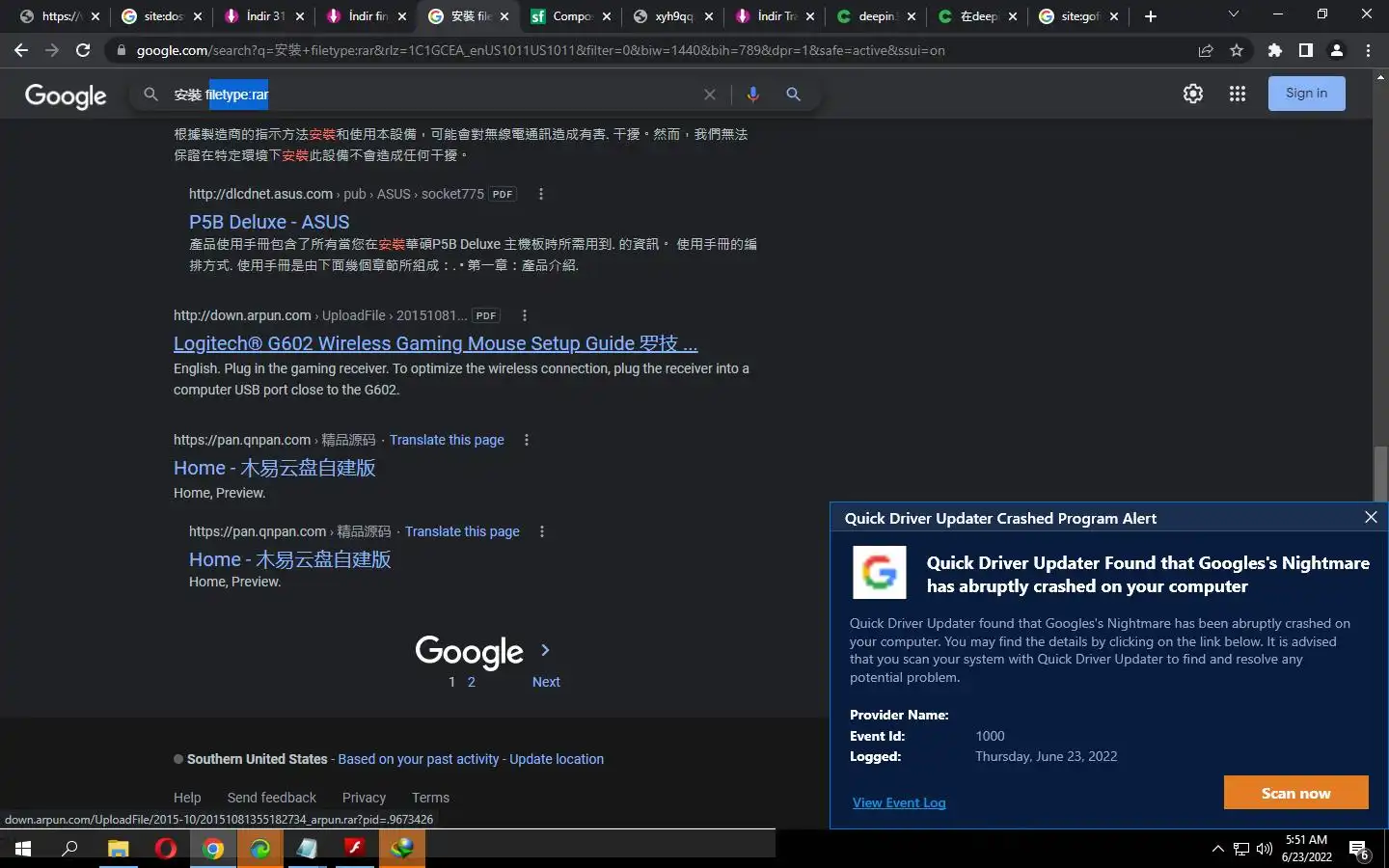The image size is (1389, 868).
Task: Open the tab search dropdown arrow
Action: click(1233, 14)
